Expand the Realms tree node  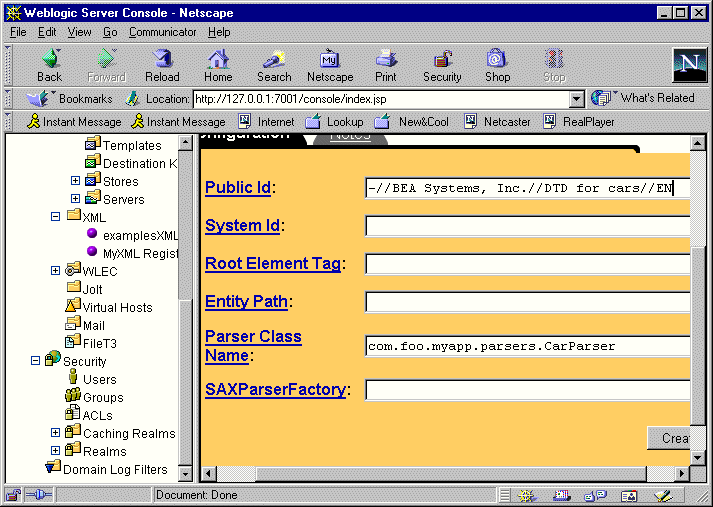55,451
